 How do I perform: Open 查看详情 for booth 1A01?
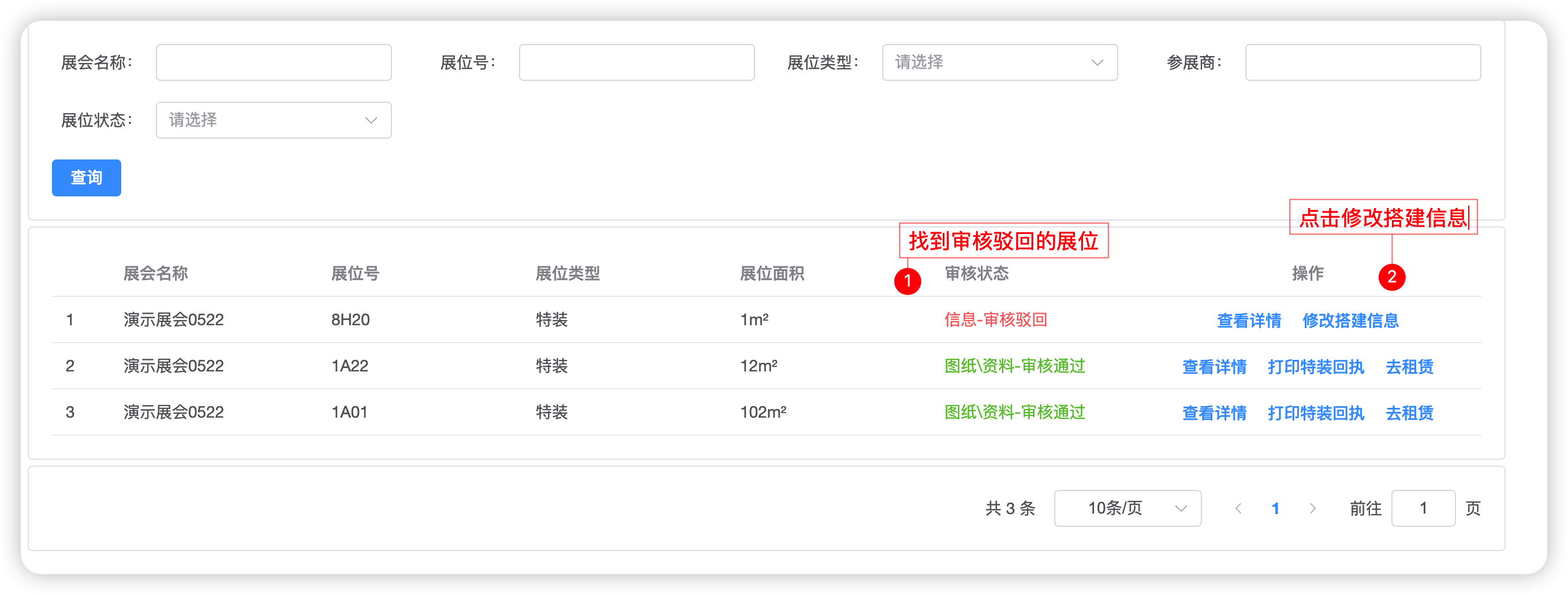(1214, 413)
